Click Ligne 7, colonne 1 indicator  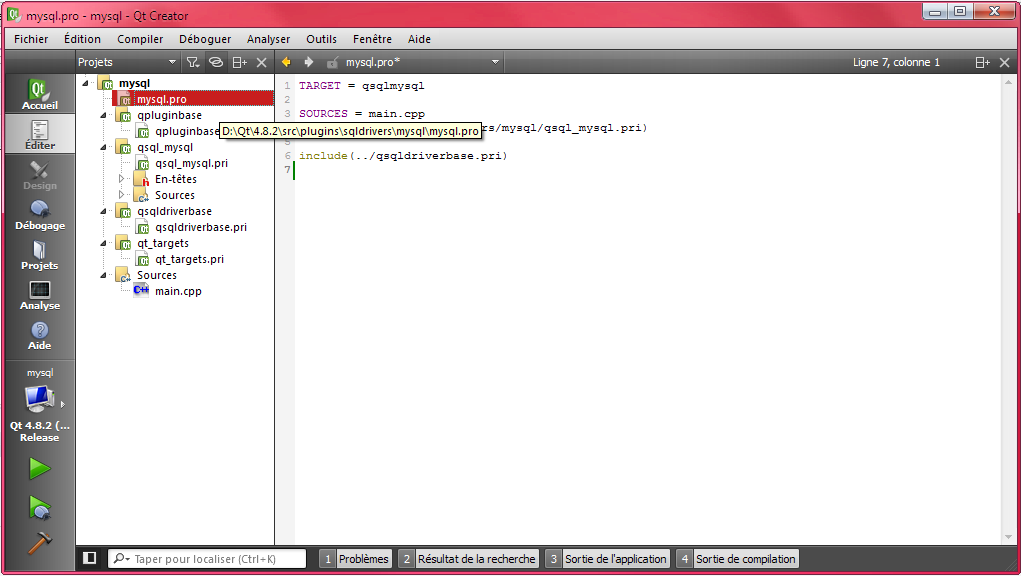[x=896, y=62]
